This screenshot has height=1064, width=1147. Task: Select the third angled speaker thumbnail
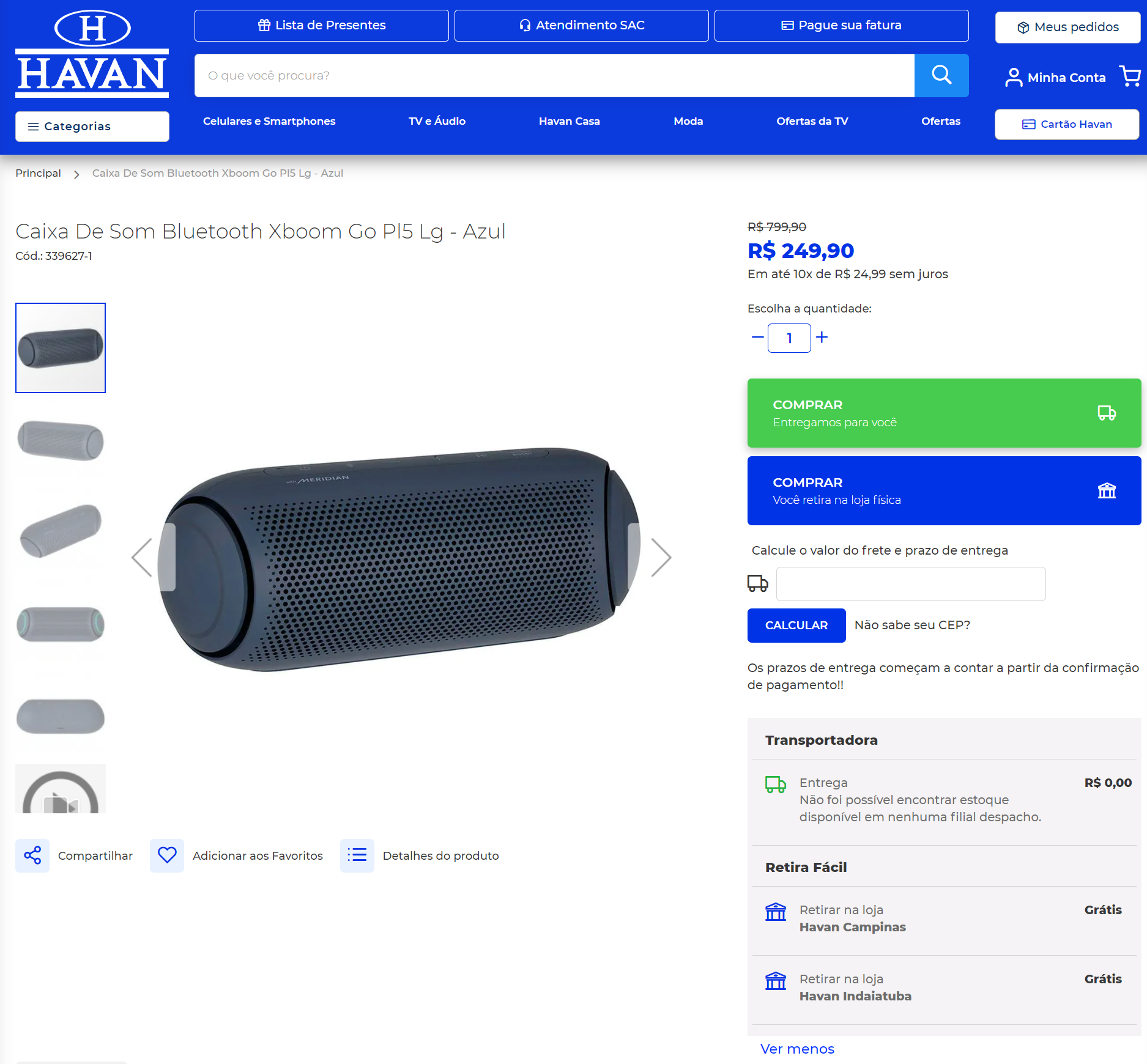point(61,531)
